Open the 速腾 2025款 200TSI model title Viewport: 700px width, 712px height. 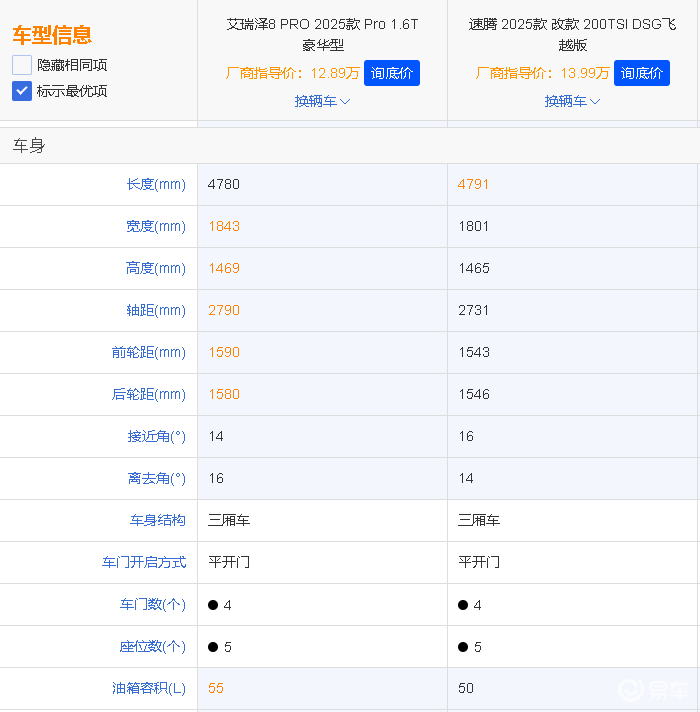coord(572,34)
